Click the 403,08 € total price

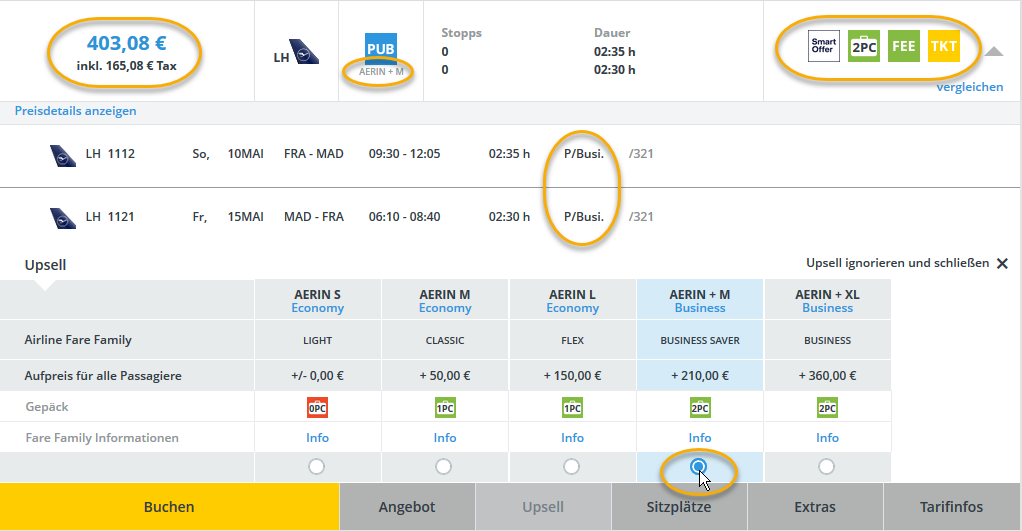(126, 43)
